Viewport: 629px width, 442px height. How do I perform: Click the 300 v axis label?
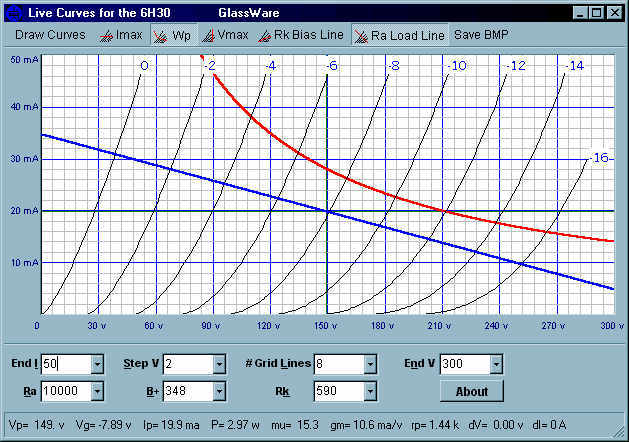point(612,326)
